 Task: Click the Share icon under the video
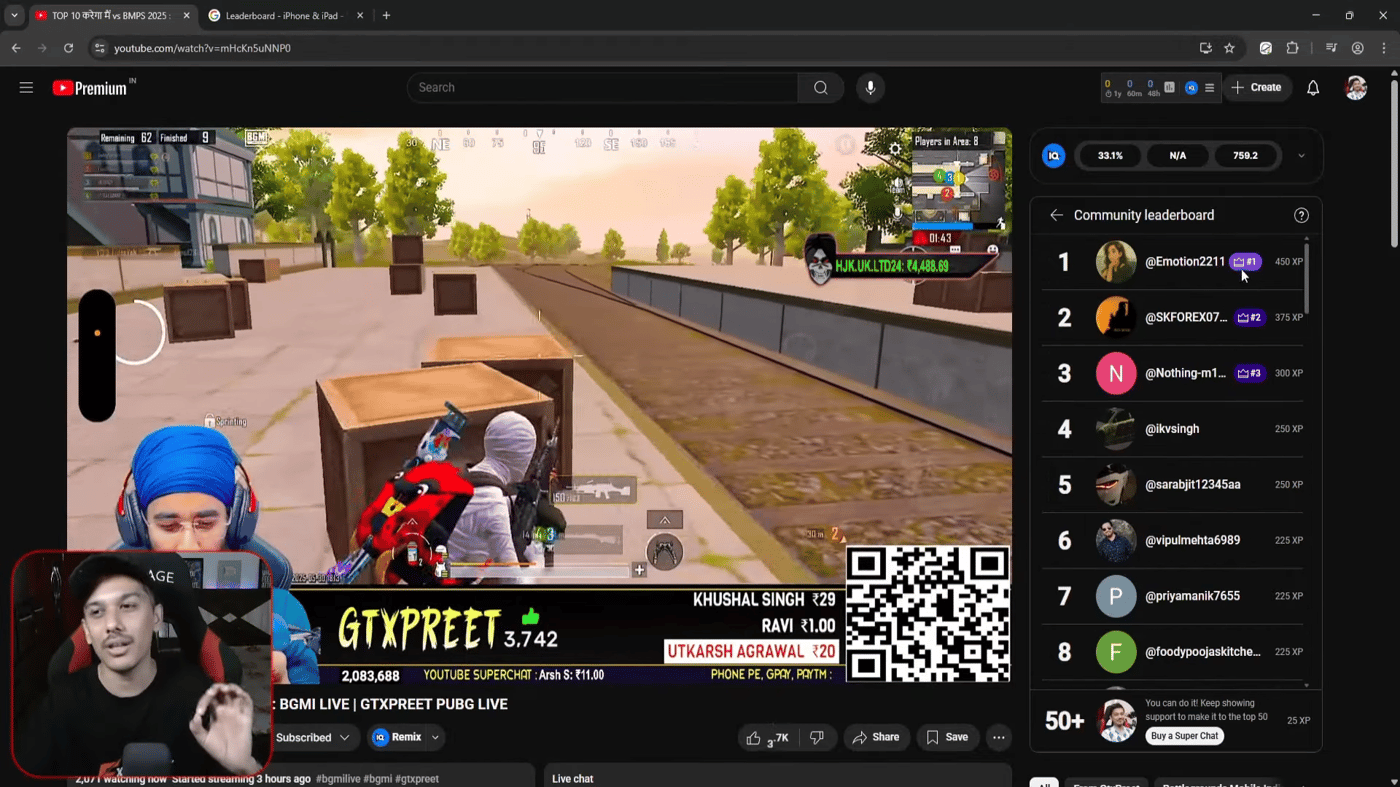tap(876, 737)
